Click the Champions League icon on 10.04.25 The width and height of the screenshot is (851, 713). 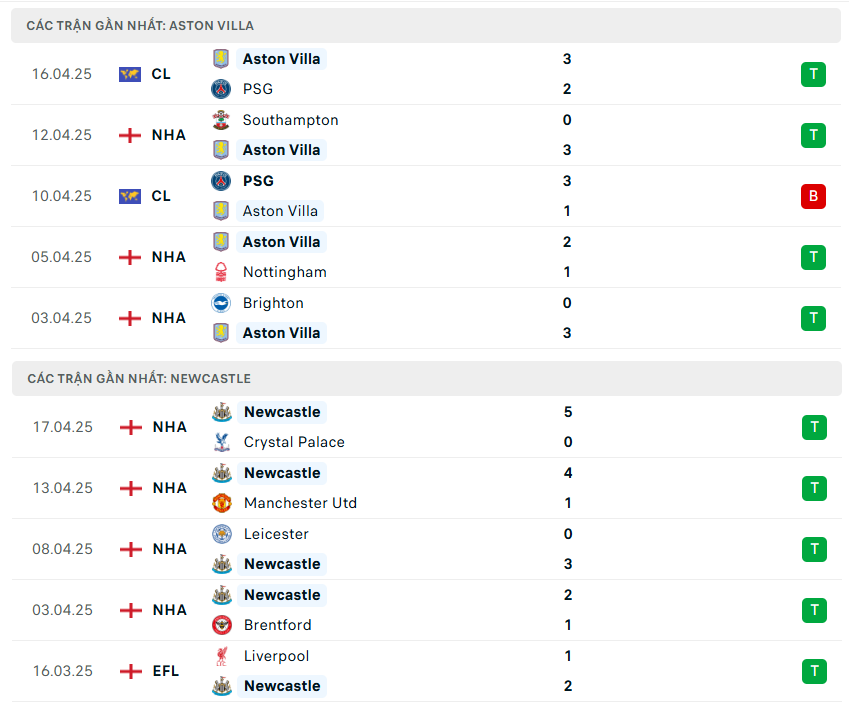pos(130,196)
